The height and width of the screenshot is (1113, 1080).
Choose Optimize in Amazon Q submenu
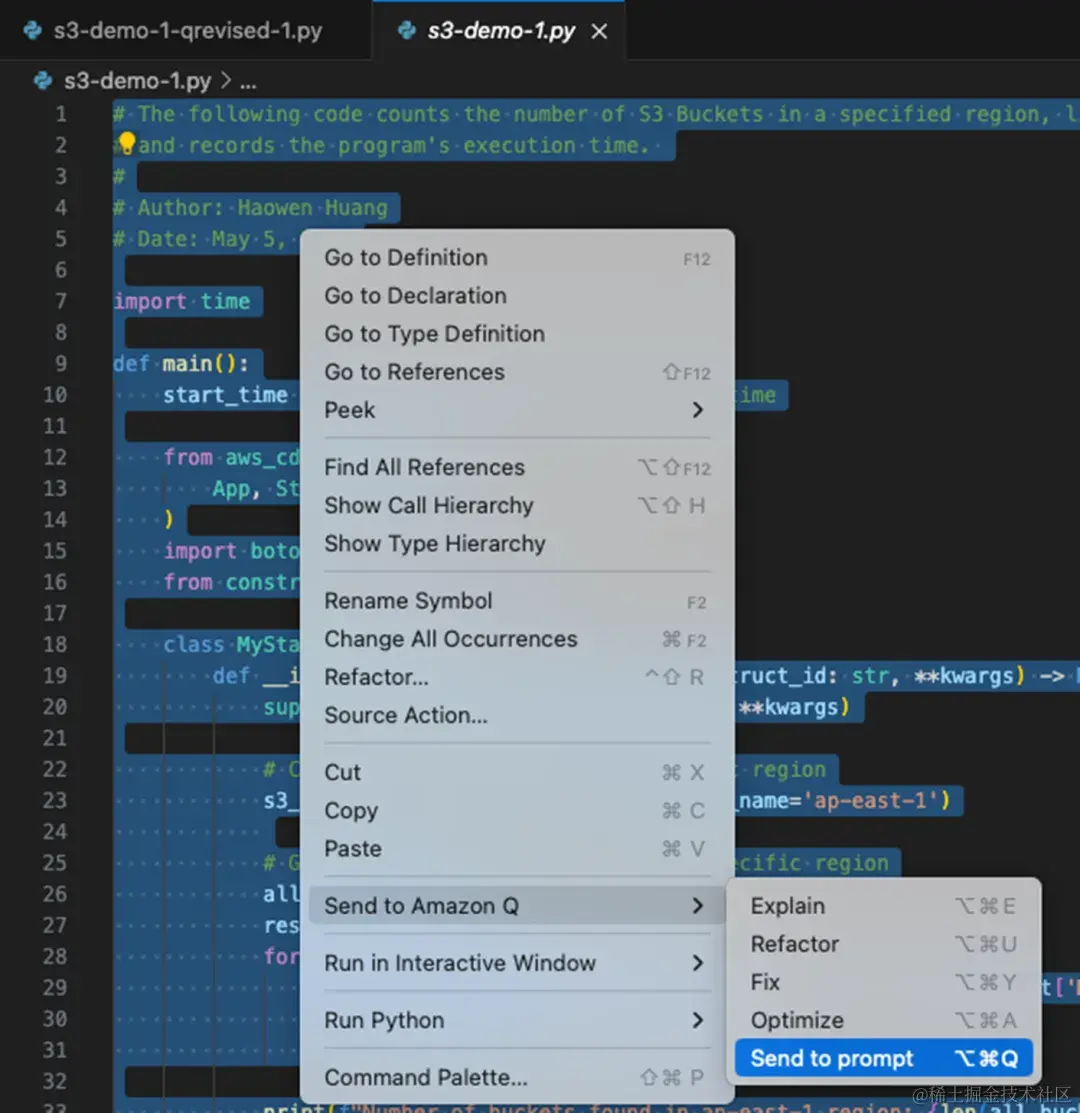[883, 1021]
